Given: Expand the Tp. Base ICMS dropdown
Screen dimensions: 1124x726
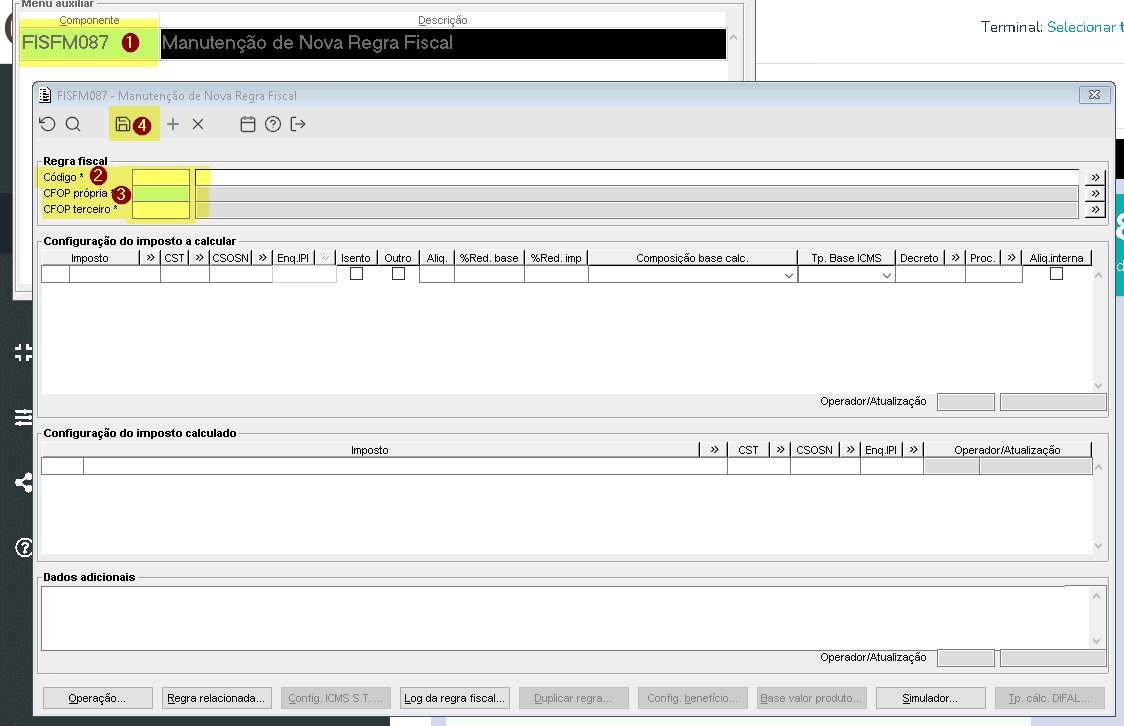Looking at the screenshot, I should [887, 275].
